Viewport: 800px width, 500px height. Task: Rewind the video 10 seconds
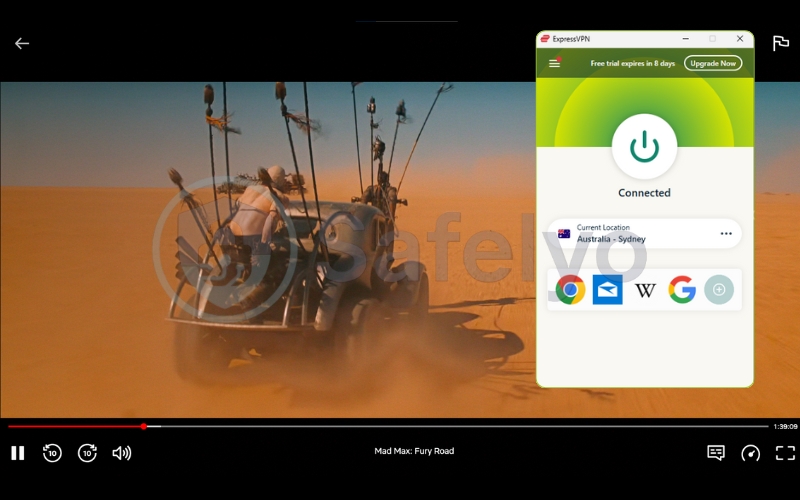point(52,453)
